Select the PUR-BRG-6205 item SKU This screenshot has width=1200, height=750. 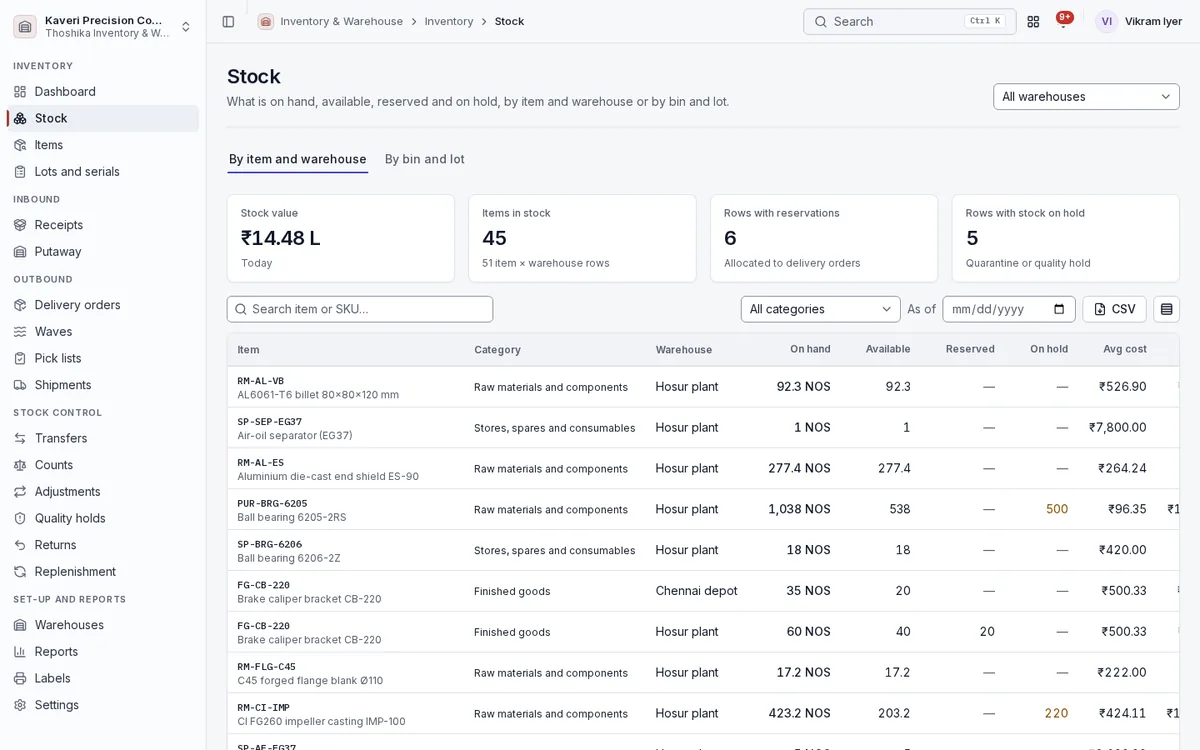click(x=272, y=503)
